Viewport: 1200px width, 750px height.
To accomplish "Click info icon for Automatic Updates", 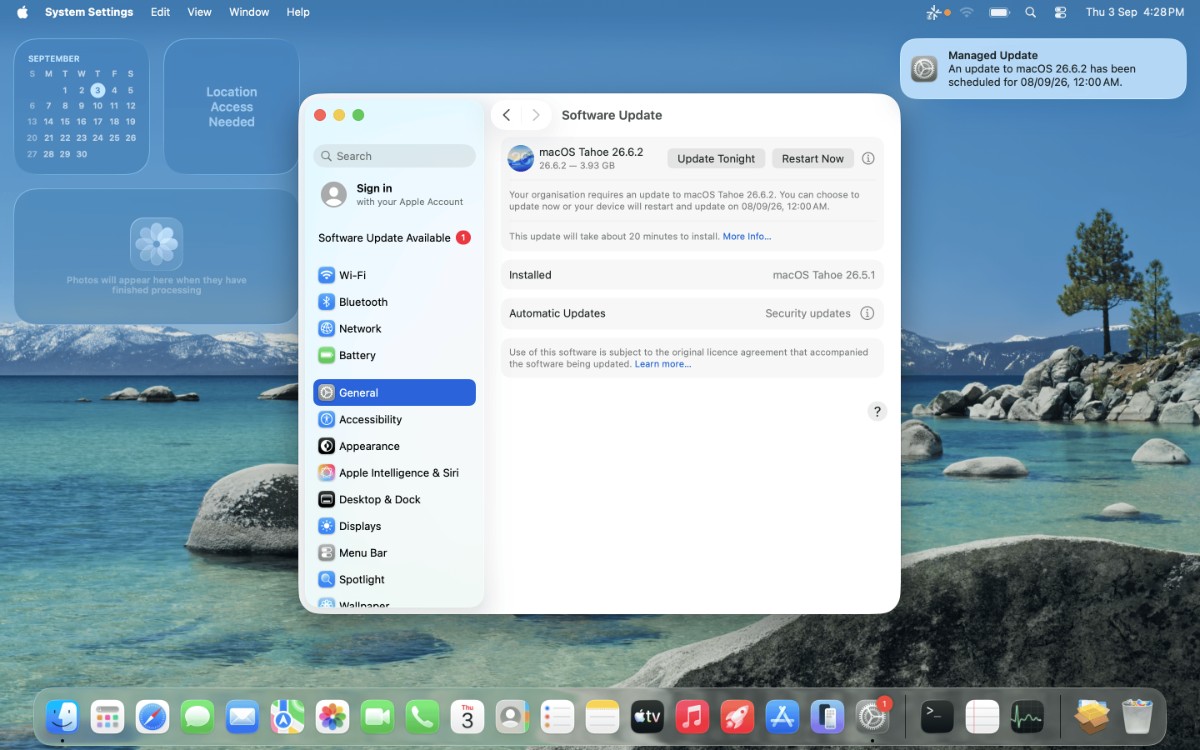I will [867, 313].
